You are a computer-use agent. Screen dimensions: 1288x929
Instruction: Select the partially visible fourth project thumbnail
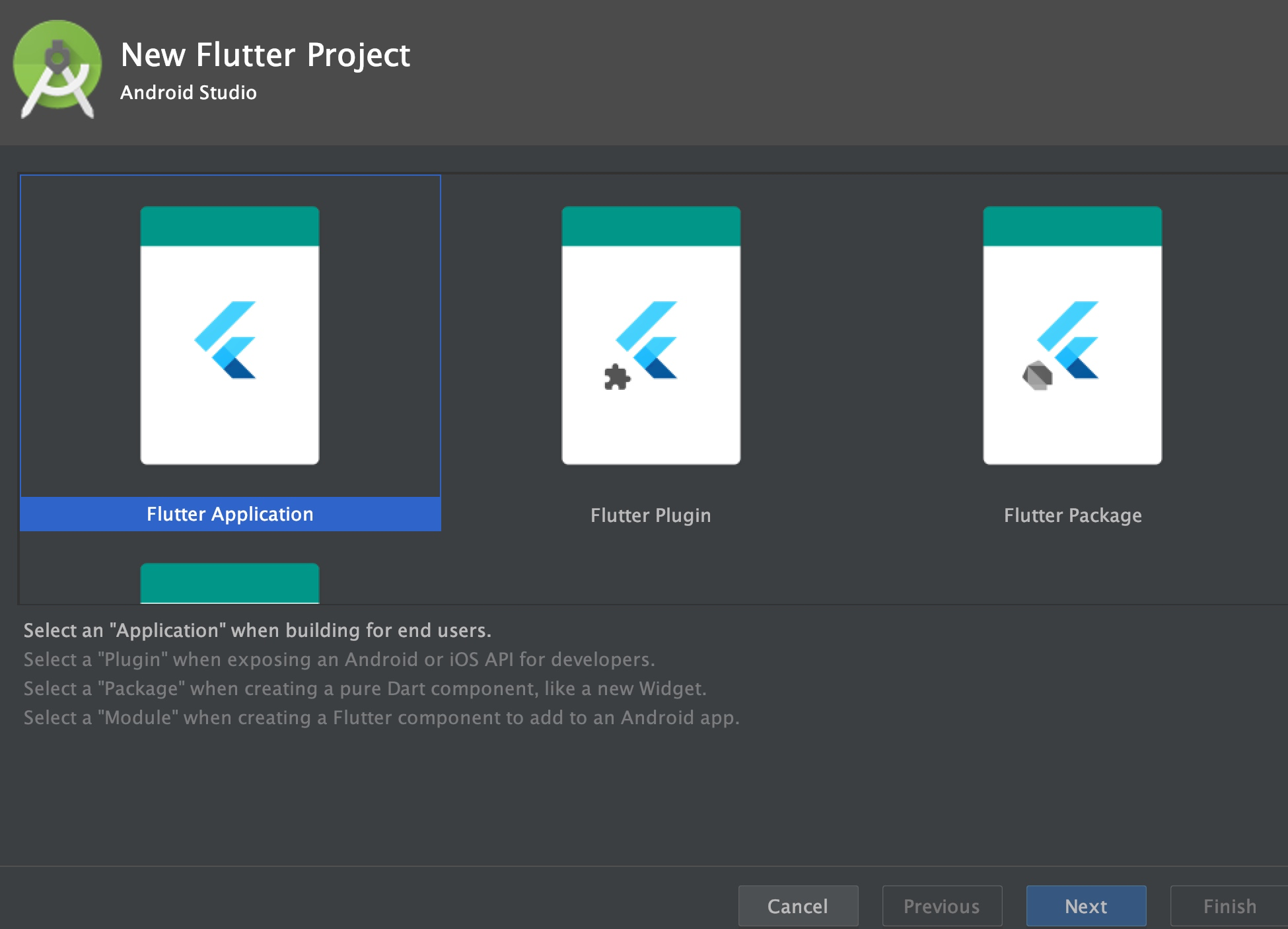click(230, 583)
